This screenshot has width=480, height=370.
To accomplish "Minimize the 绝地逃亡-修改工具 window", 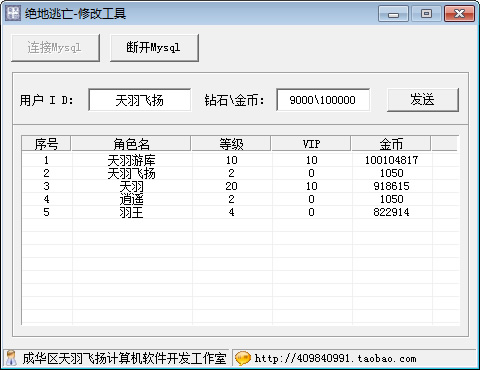I will coord(393,14).
